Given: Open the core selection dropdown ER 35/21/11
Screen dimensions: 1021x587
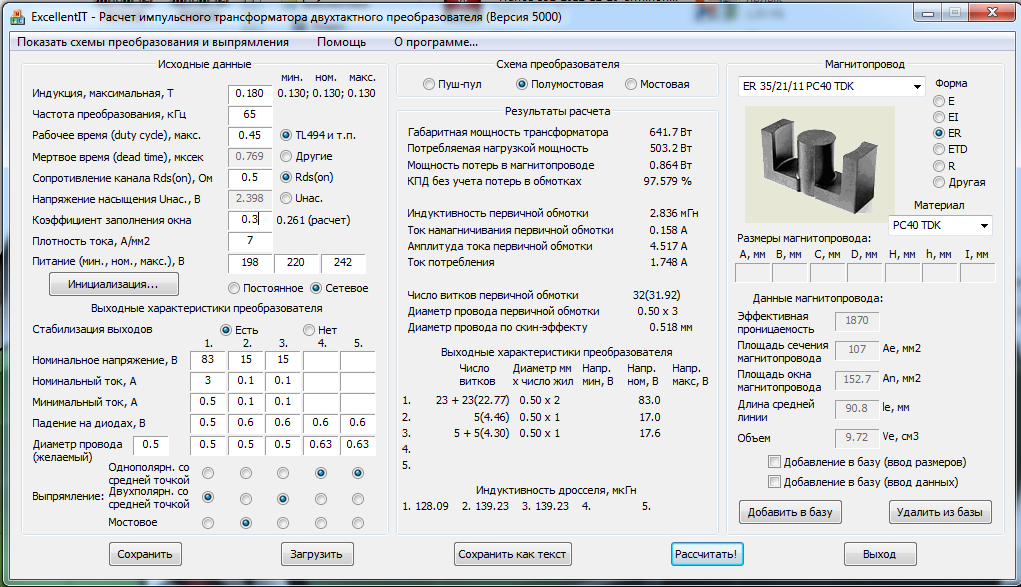Looking at the screenshot, I should pos(832,86).
